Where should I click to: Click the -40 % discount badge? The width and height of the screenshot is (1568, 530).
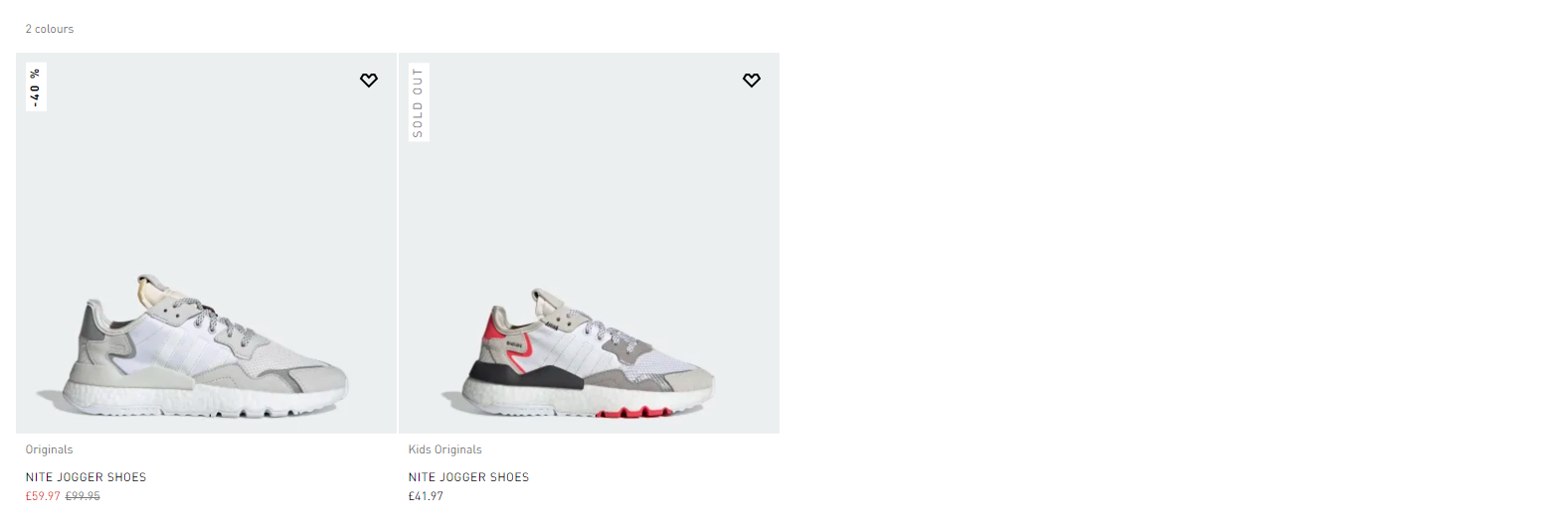click(36, 87)
